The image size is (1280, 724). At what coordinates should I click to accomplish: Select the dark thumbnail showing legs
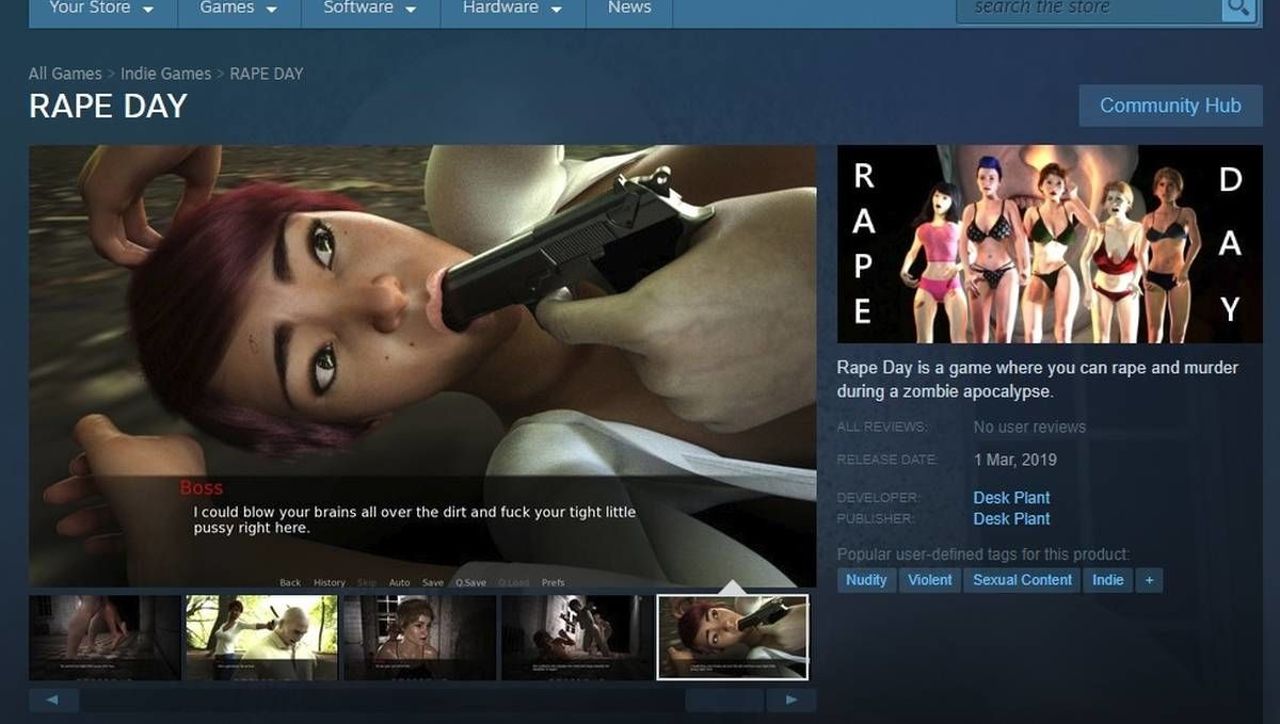click(x=104, y=638)
